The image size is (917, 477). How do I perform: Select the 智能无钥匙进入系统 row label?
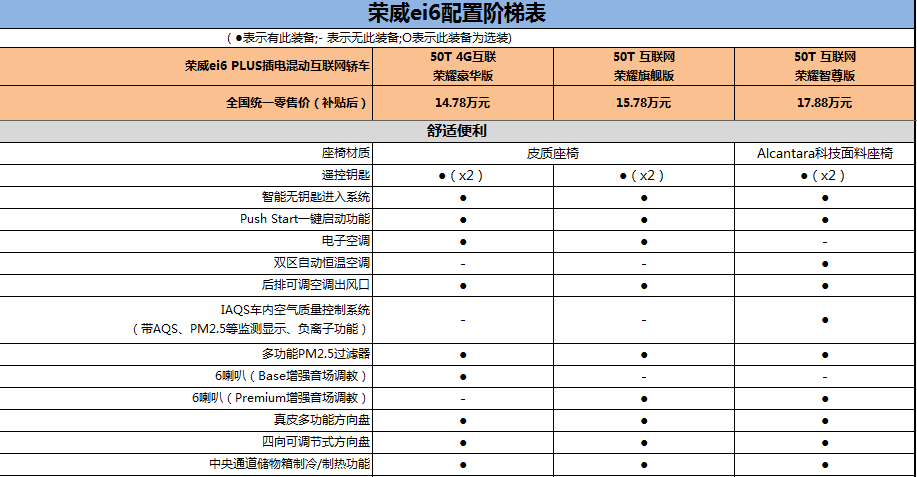point(186,198)
